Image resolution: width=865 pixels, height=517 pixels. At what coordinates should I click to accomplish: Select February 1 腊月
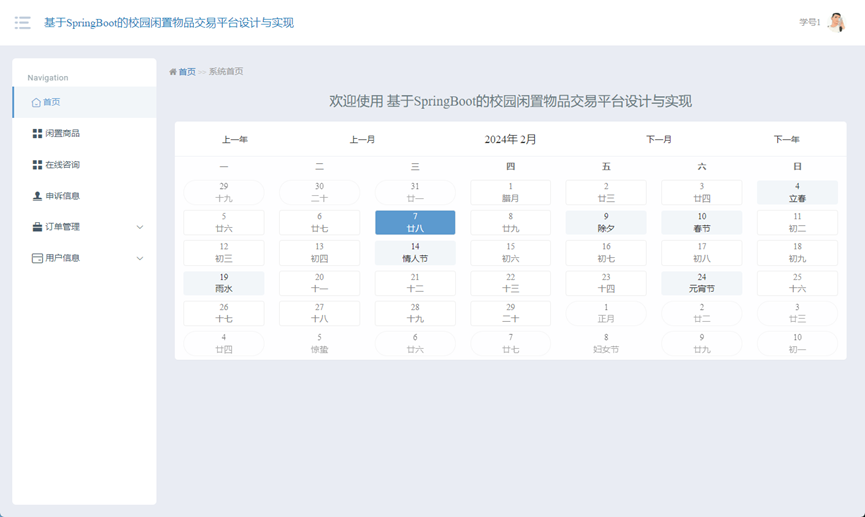pos(510,193)
